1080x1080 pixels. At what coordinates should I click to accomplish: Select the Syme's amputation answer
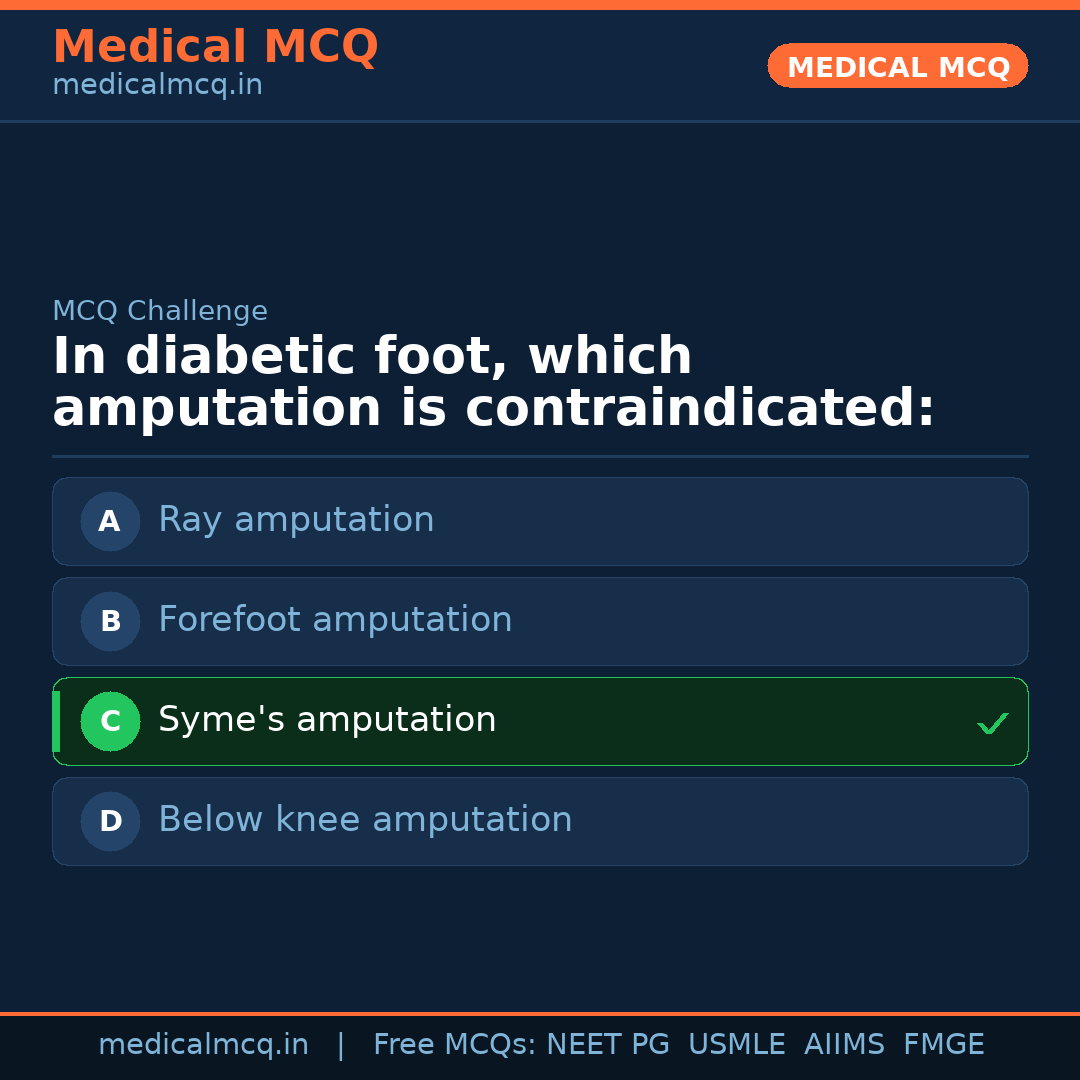327,720
